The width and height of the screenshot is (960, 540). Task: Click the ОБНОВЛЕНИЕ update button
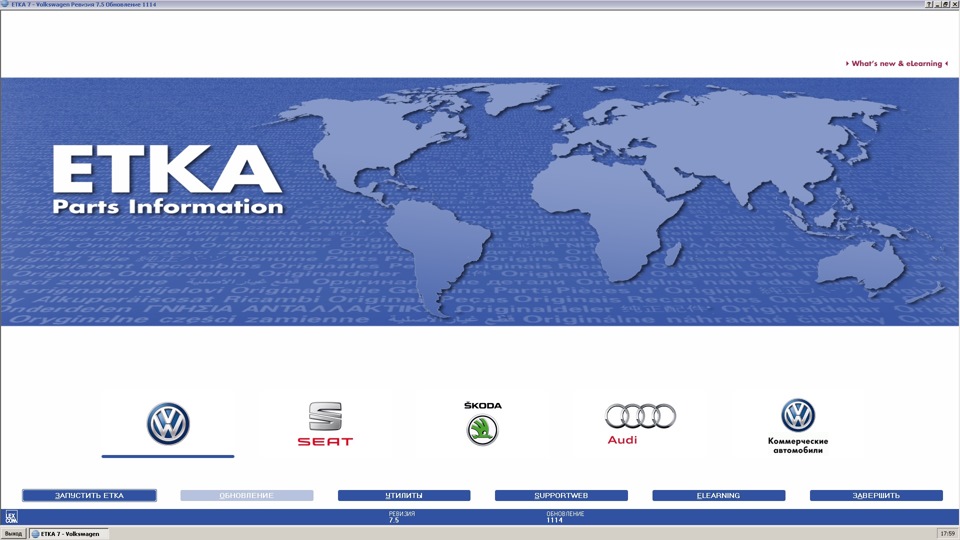click(x=247, y=495)
